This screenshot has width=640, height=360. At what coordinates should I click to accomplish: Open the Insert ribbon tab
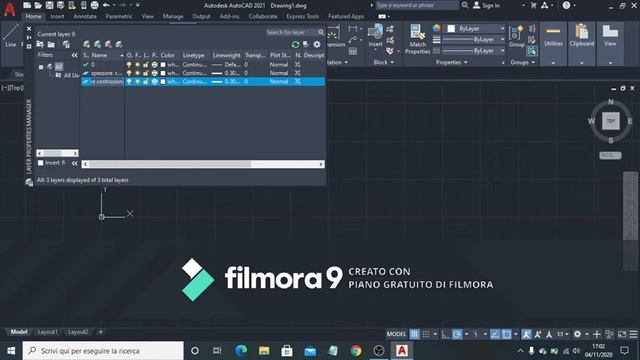point(57,16)
